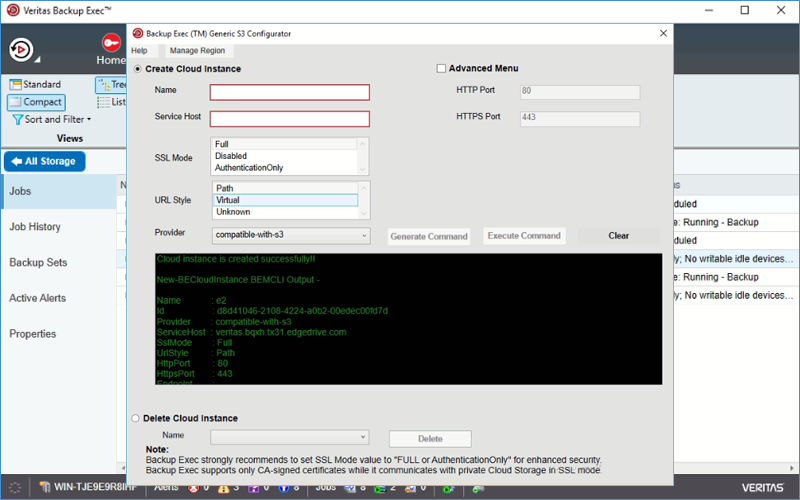Click the blue information alerts icon in status bar
The image size is (800, 500).
pos(284,488)
